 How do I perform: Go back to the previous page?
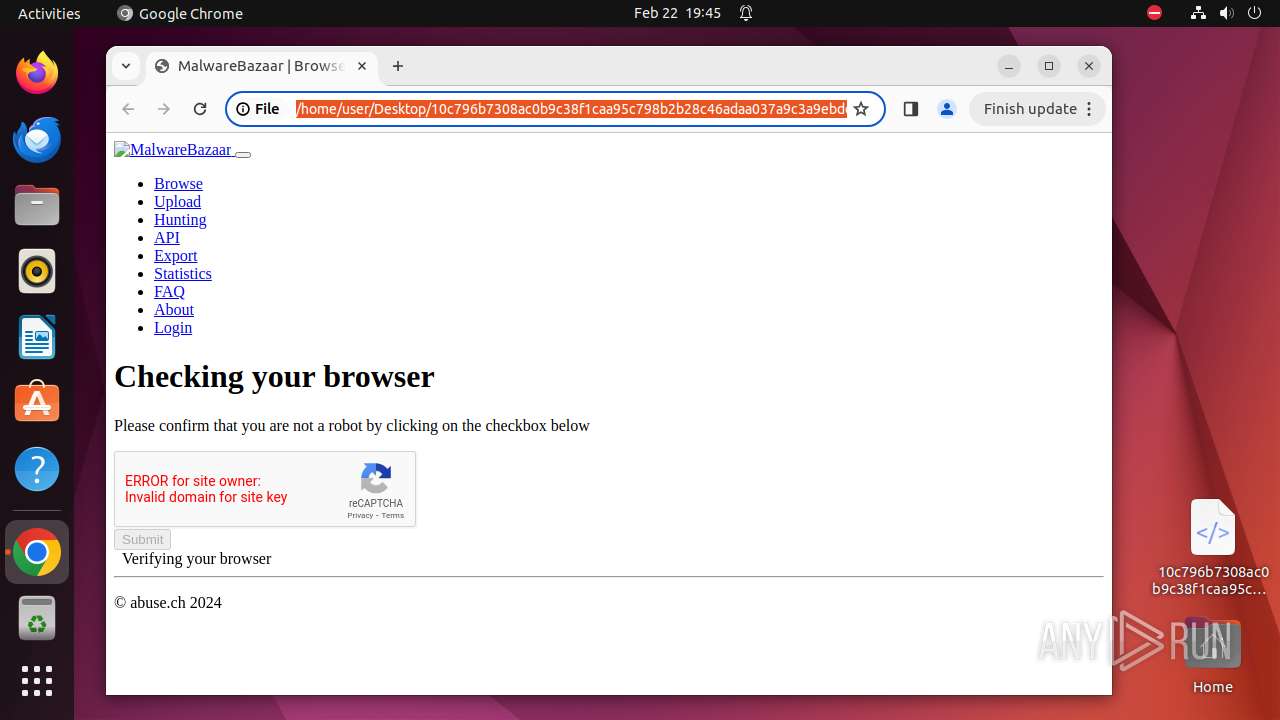[128, 109]
